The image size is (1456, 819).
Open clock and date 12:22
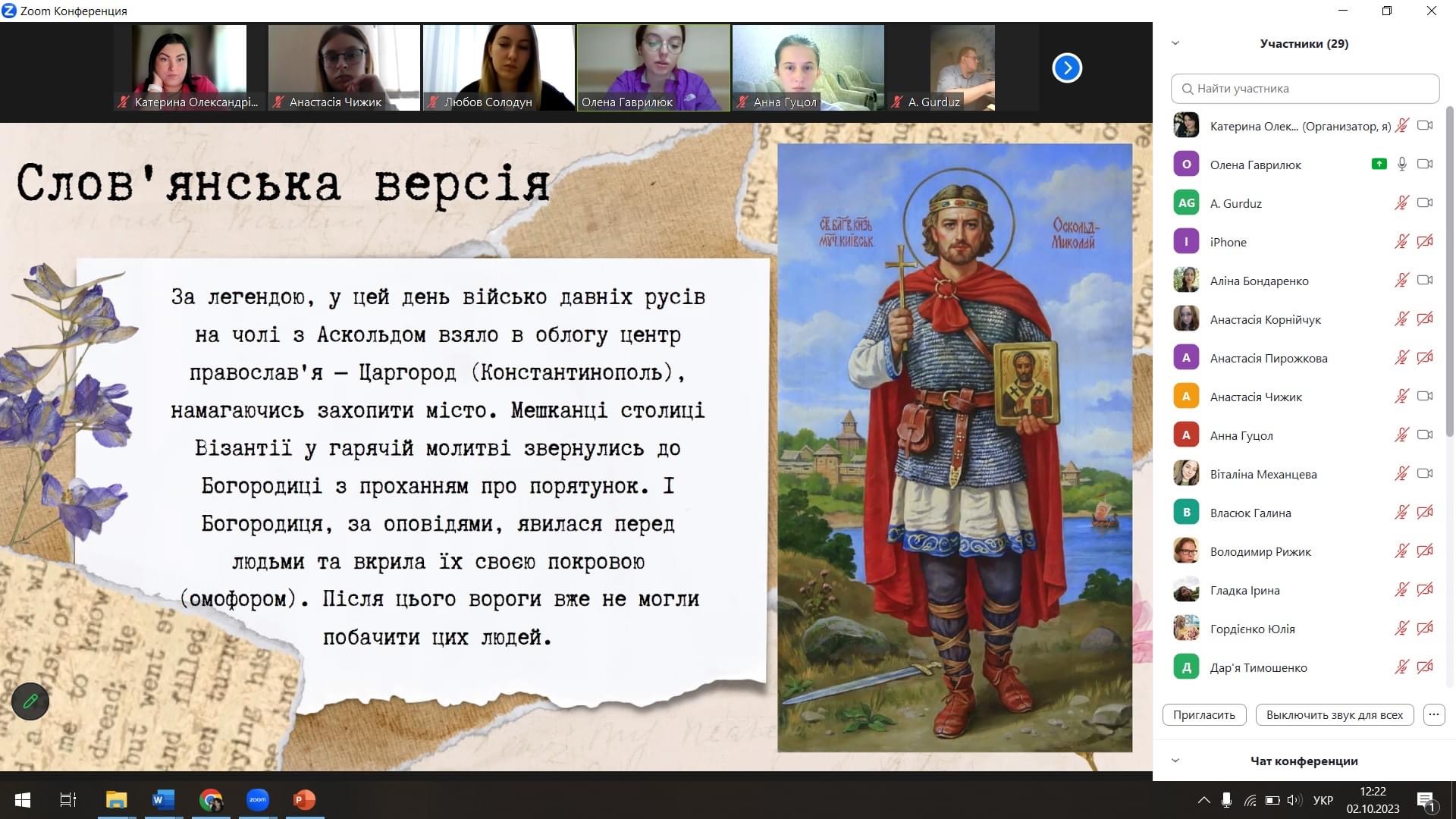[1373, 800]
